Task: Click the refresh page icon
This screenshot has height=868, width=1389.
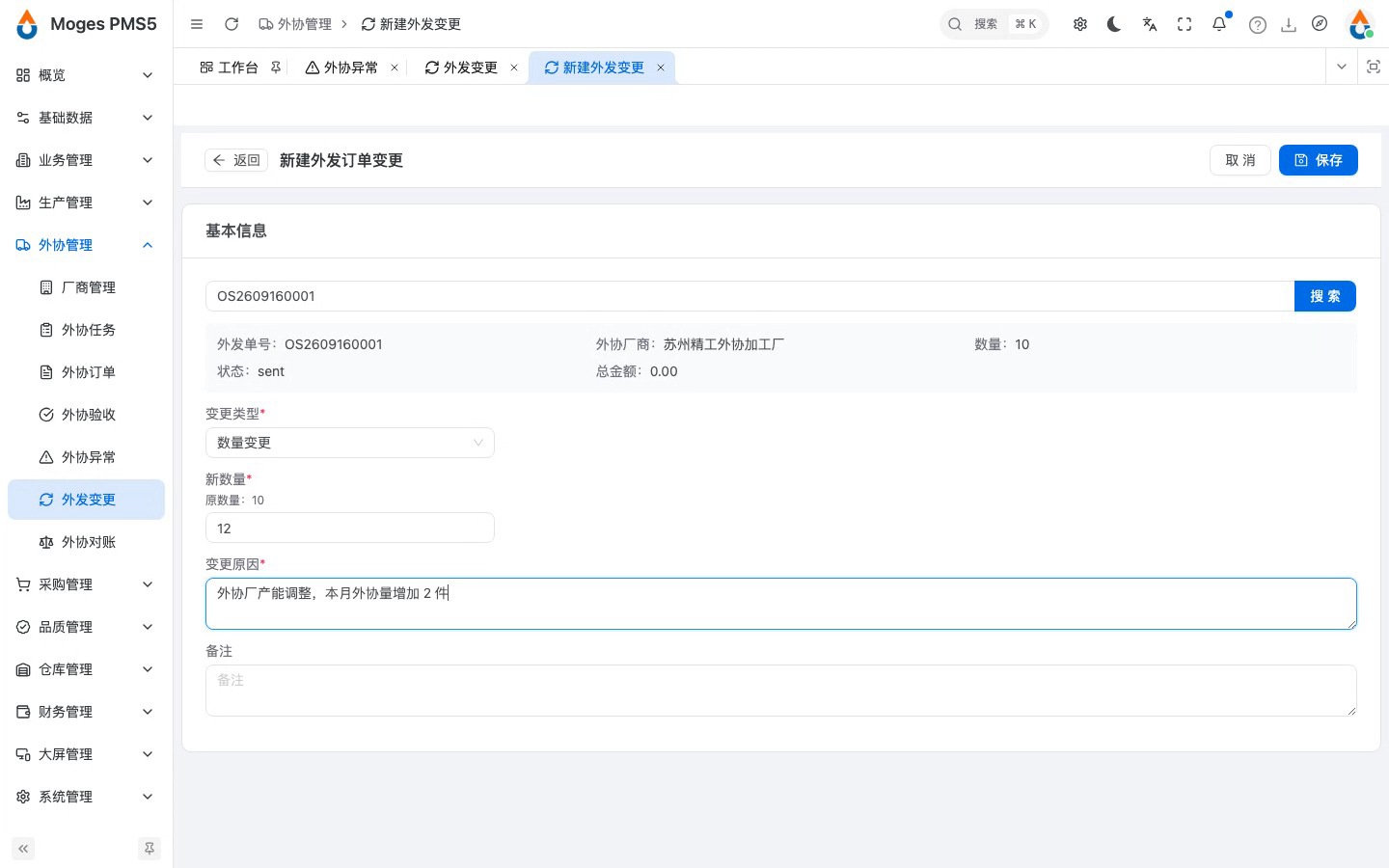Action: pos(231,24)
